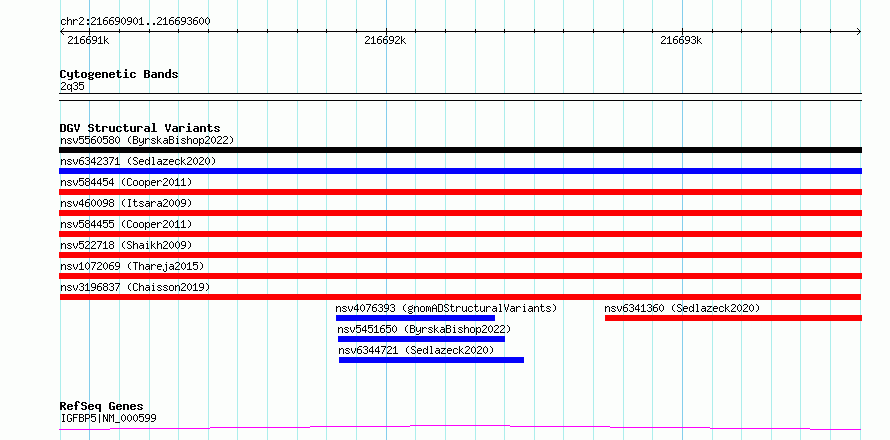Select the Cytogenetic Bands track title
890x440 pixels.
click(119, 74)
